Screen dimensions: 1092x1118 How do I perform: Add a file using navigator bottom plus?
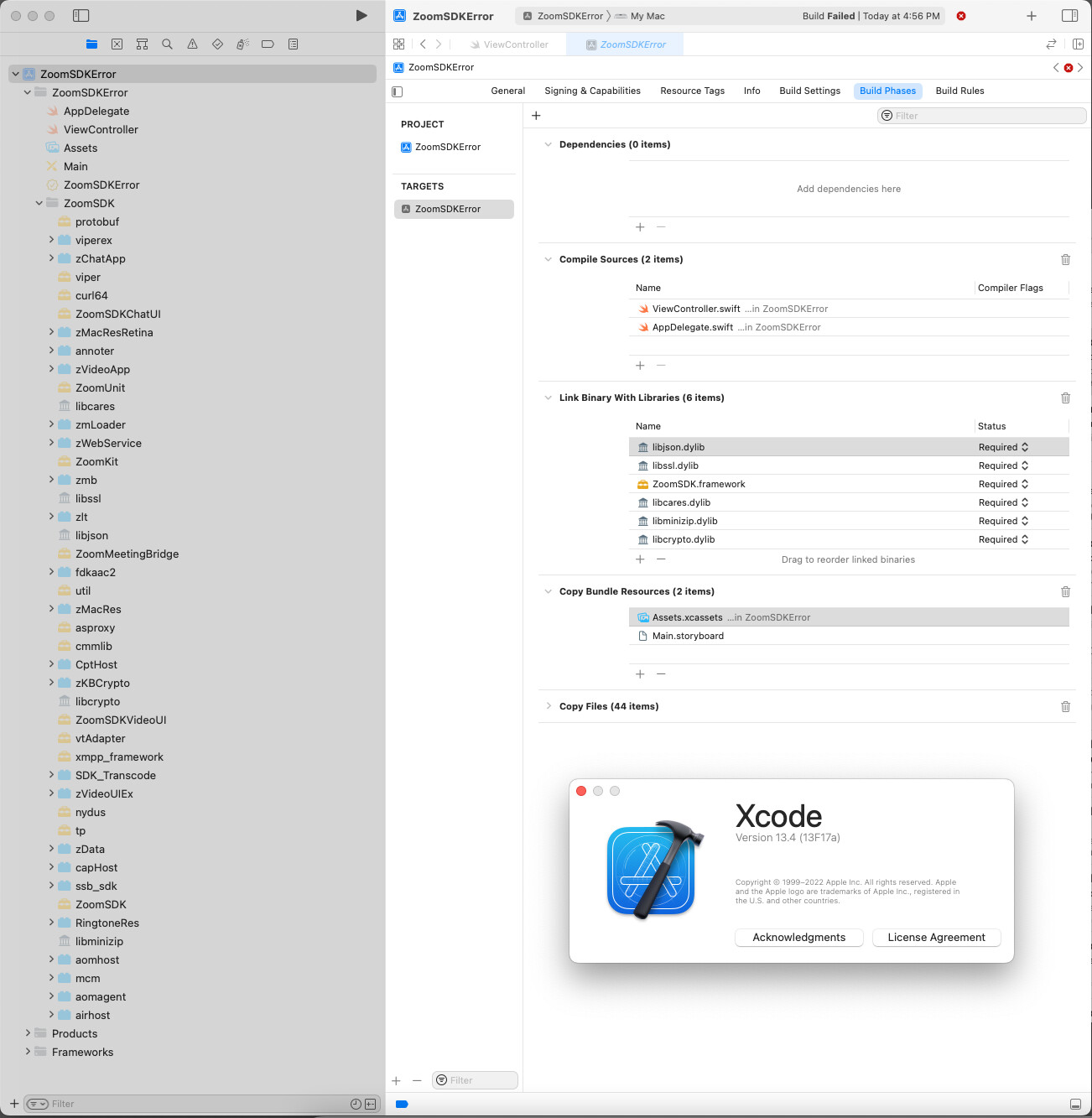click(x=14, y=1104)
